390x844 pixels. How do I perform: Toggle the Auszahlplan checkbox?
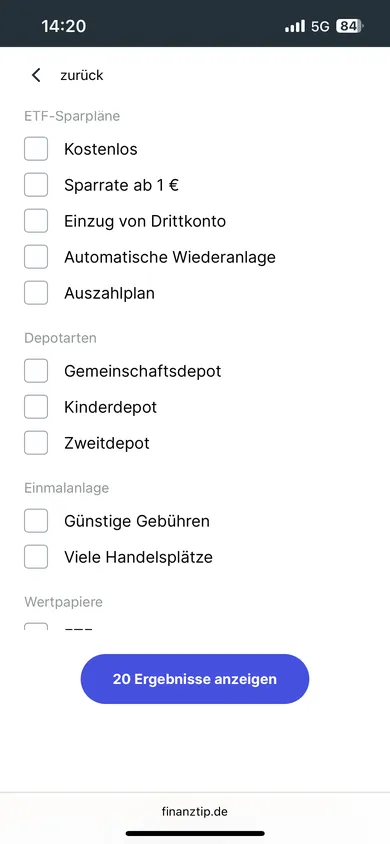36,293
